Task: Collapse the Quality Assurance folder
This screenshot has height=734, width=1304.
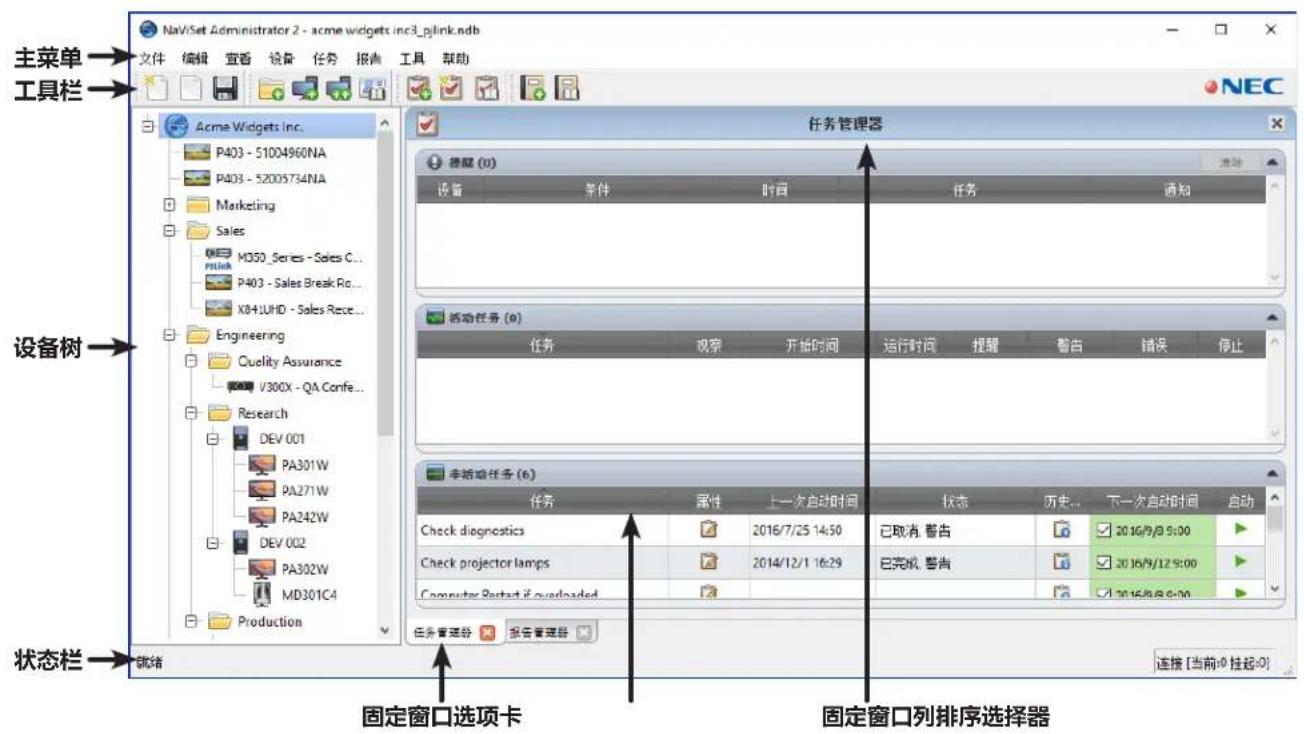Action: coord(191,361)
